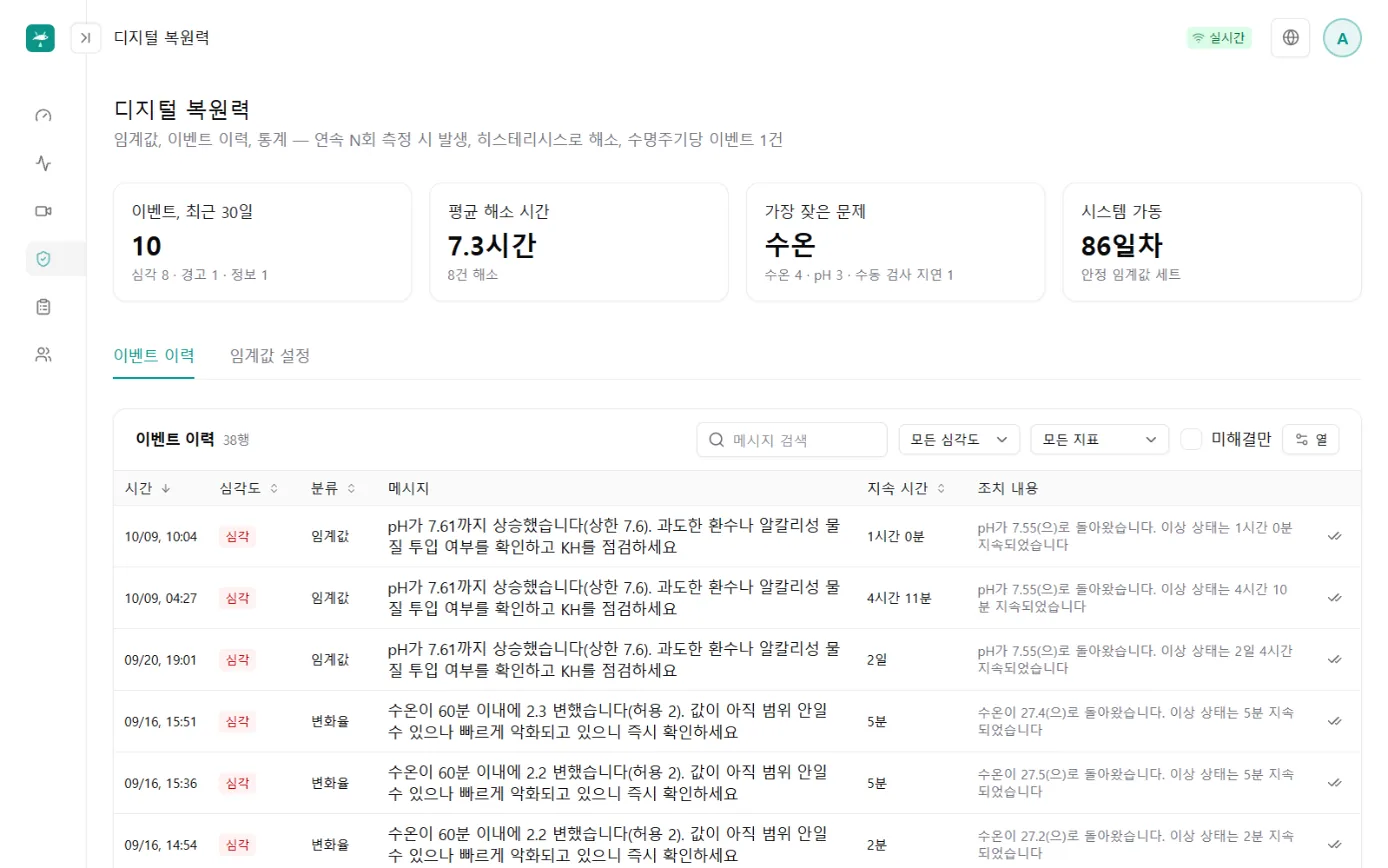The height and width of the screenshot is (868, 1388).
Task: Open the 모든 지표 dropdown
Action: click(x=1099, y=439)
